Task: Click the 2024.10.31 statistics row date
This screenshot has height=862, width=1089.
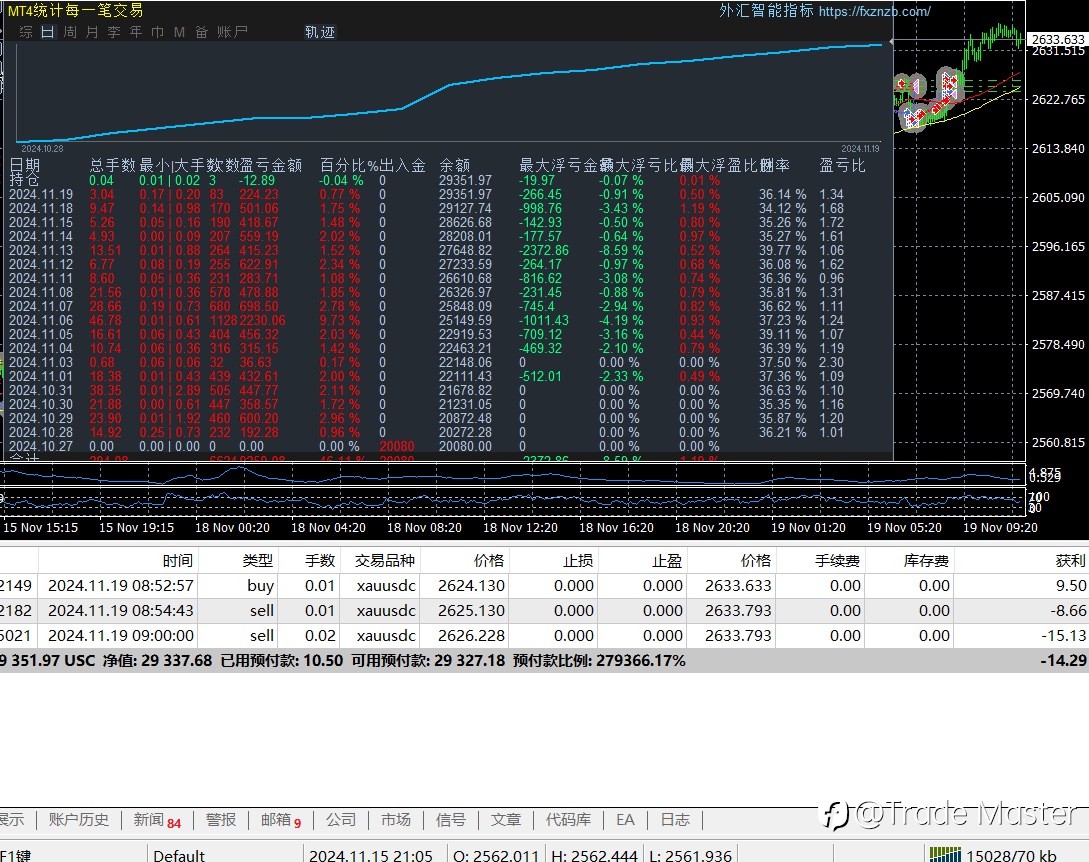Action: coord(40,390)
